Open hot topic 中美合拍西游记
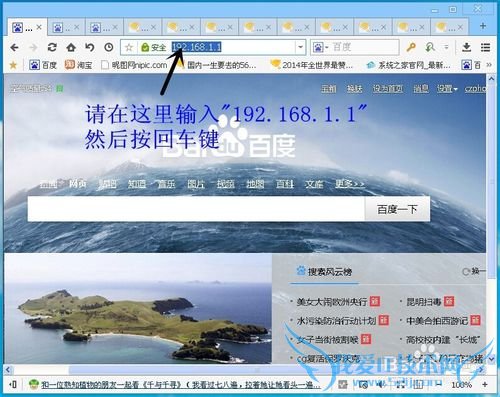The image size is (500, 397). [x=437, y=321]
